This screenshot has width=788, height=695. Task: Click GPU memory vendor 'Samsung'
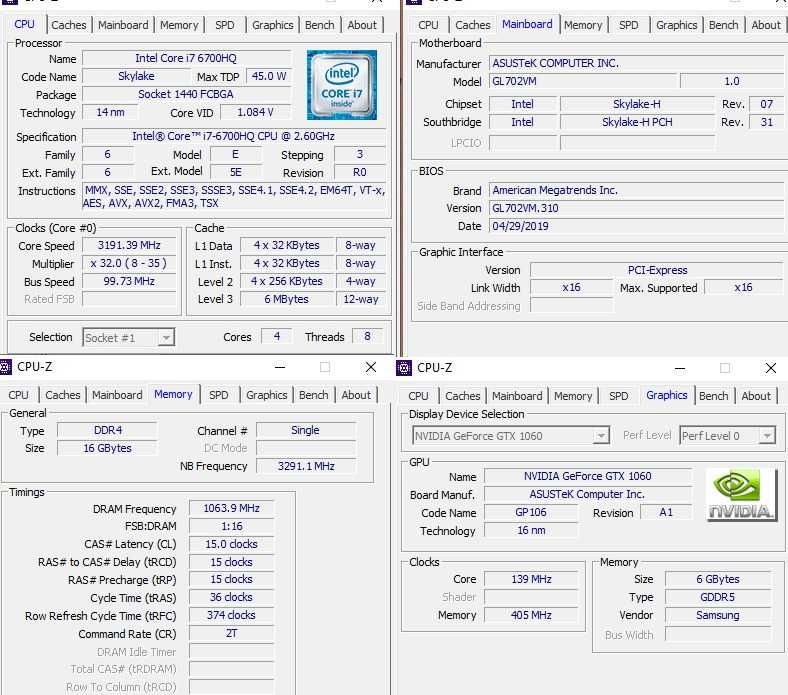(718, 615)
